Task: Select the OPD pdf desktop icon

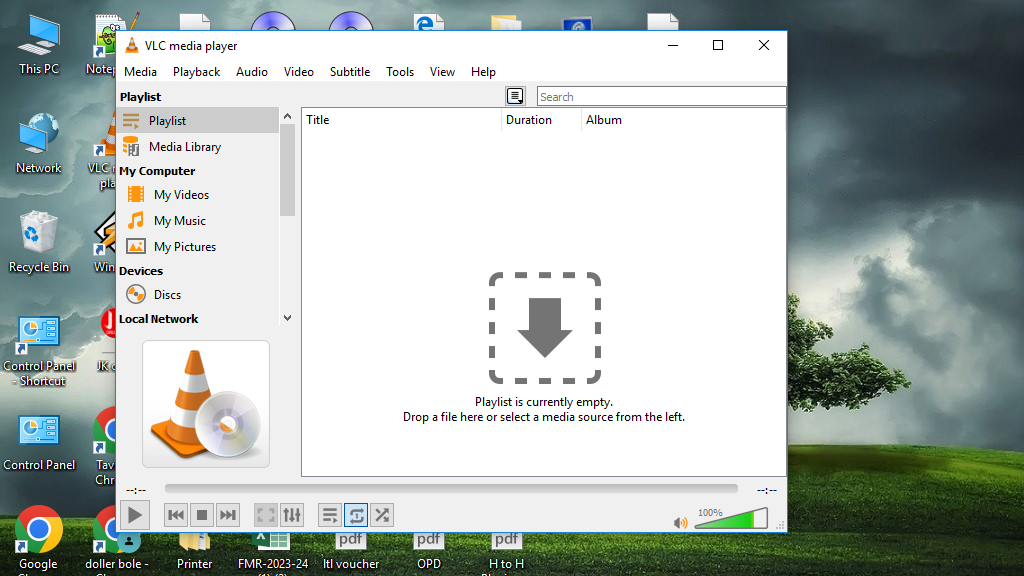Action: [428, 552]
